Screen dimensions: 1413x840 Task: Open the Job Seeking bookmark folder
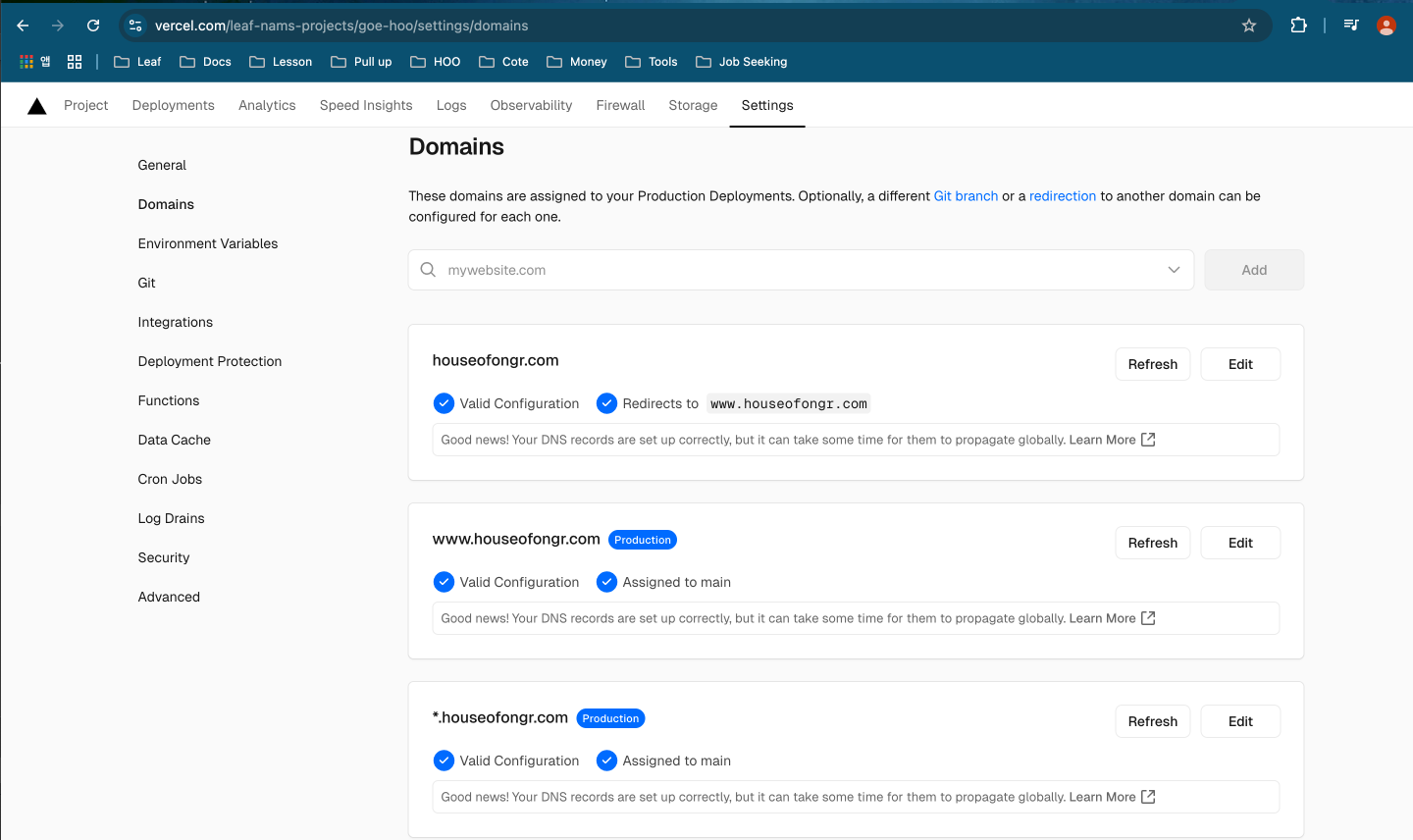742,62
